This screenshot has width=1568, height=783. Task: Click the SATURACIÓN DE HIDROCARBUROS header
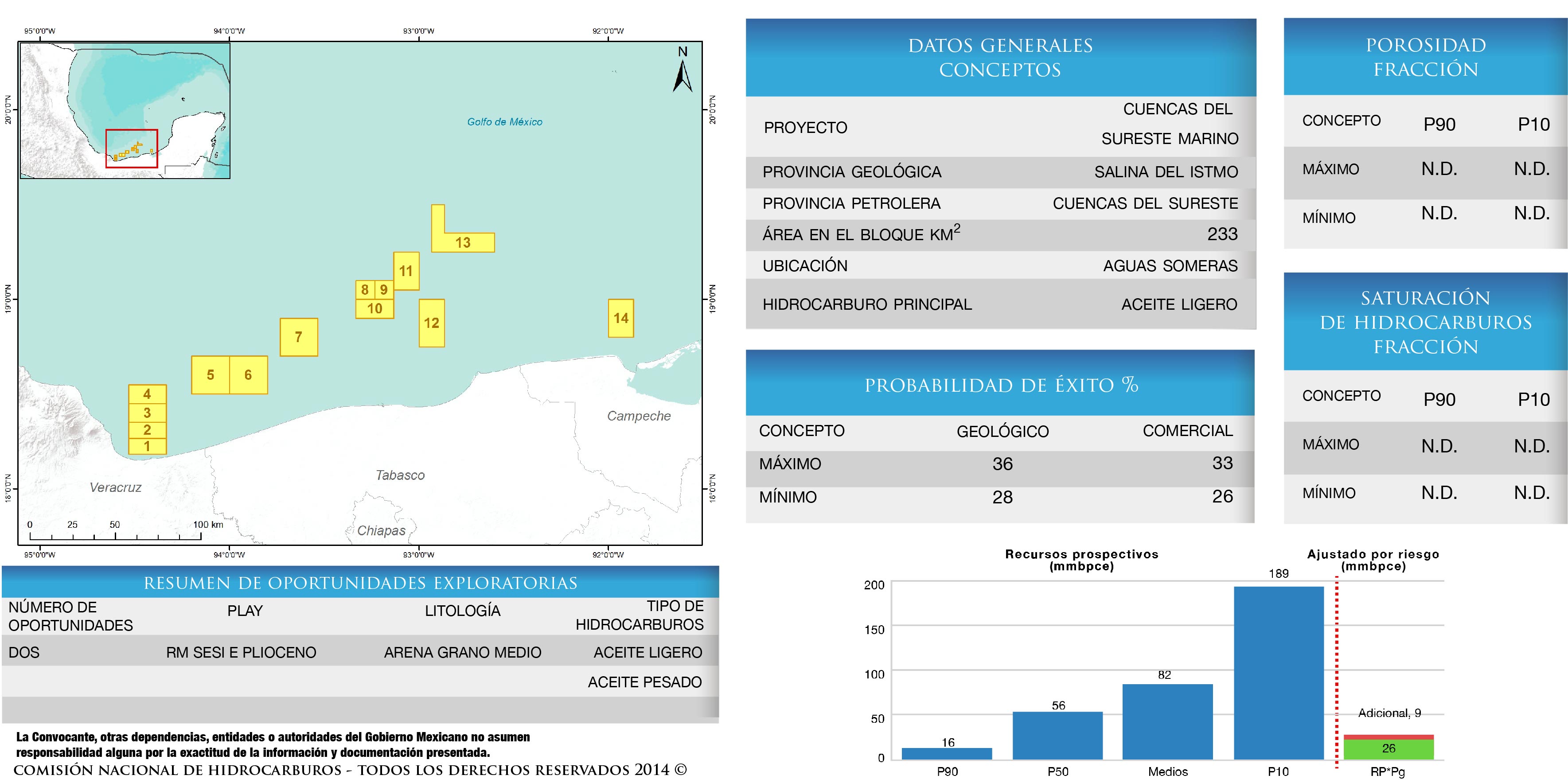coord(1426,322)
